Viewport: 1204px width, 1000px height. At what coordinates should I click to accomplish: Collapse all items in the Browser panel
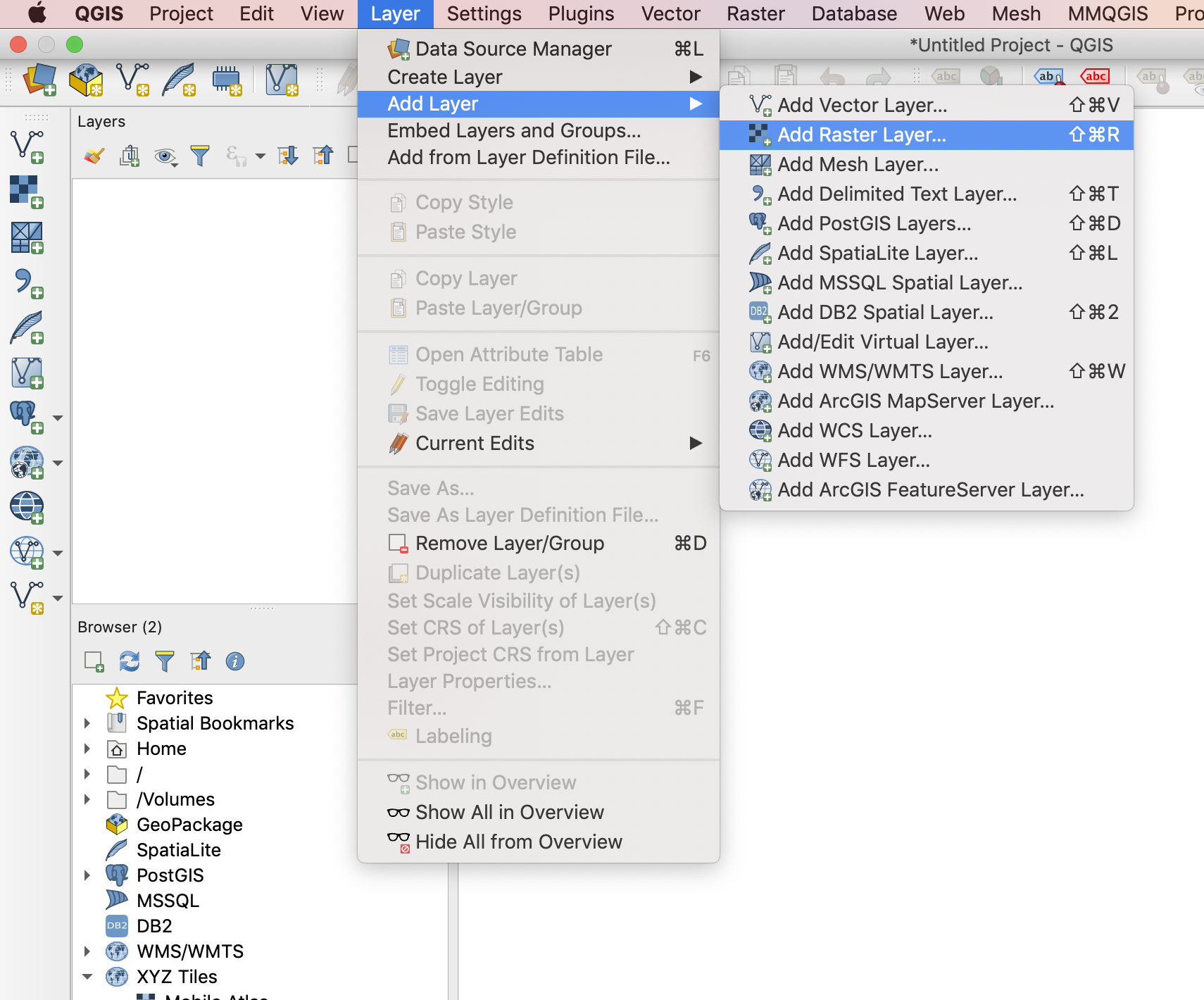pyautogui.click(x=200, y=661)
